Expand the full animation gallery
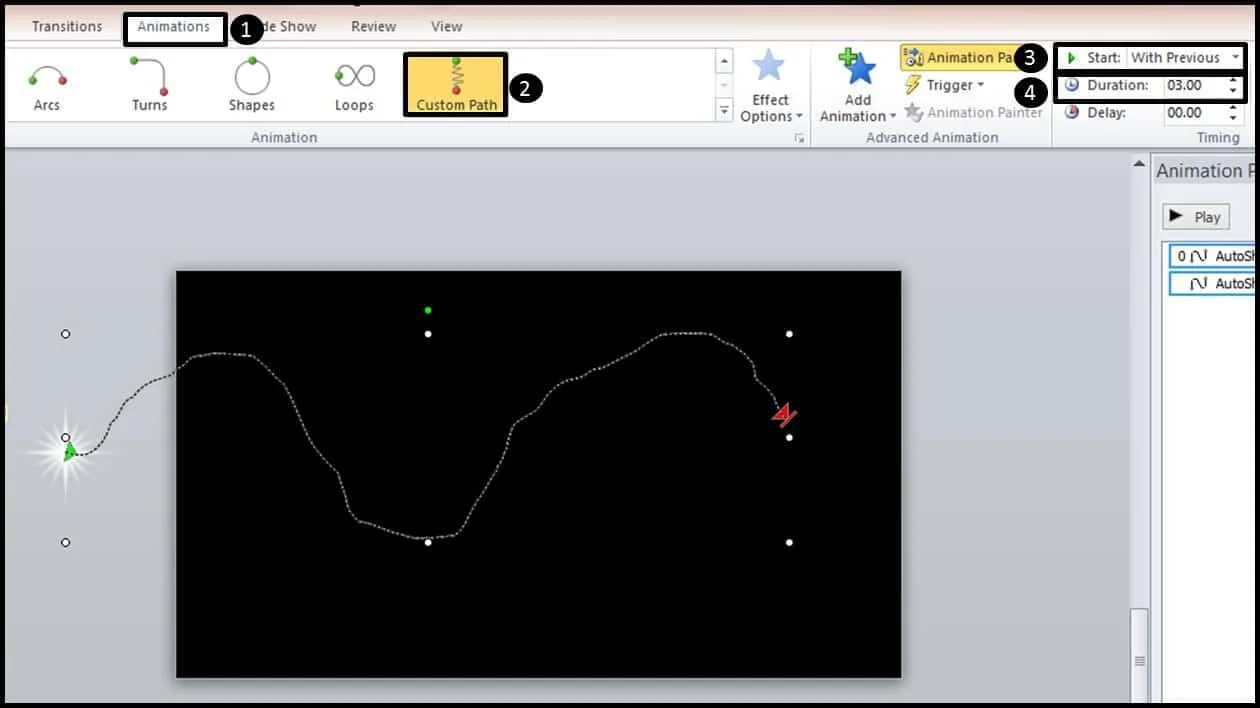The width and height of the screenshot is (1260, 708). click(725, 110)
